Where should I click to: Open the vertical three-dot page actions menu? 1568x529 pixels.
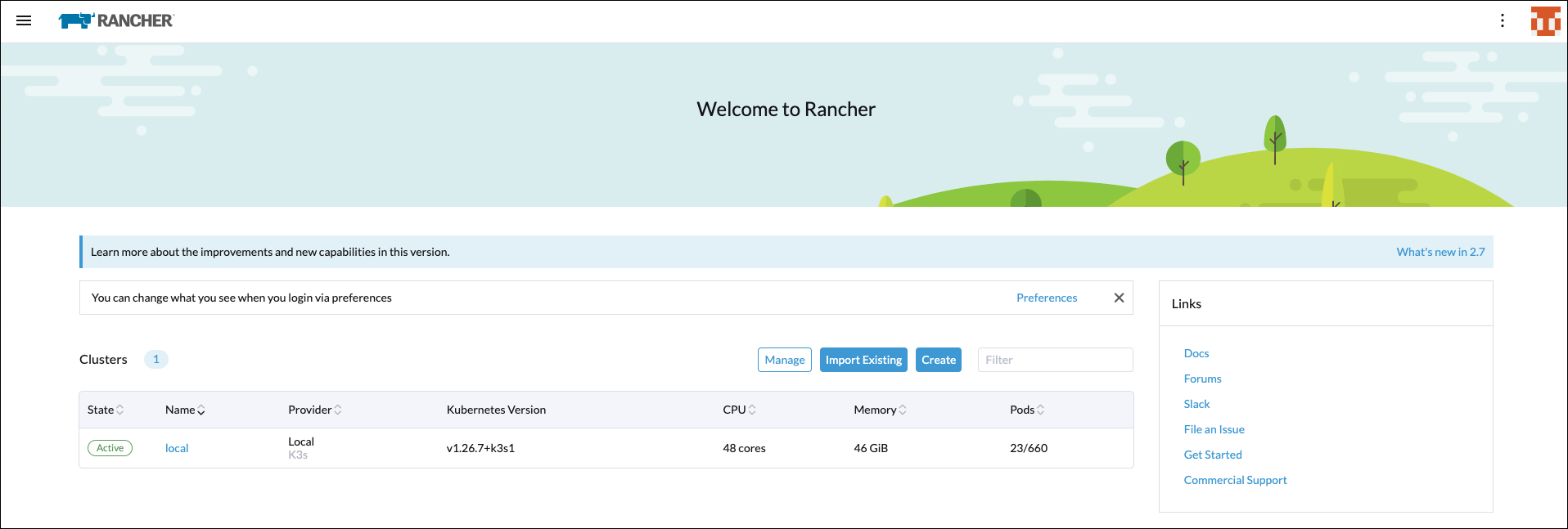pos(1502,20)
